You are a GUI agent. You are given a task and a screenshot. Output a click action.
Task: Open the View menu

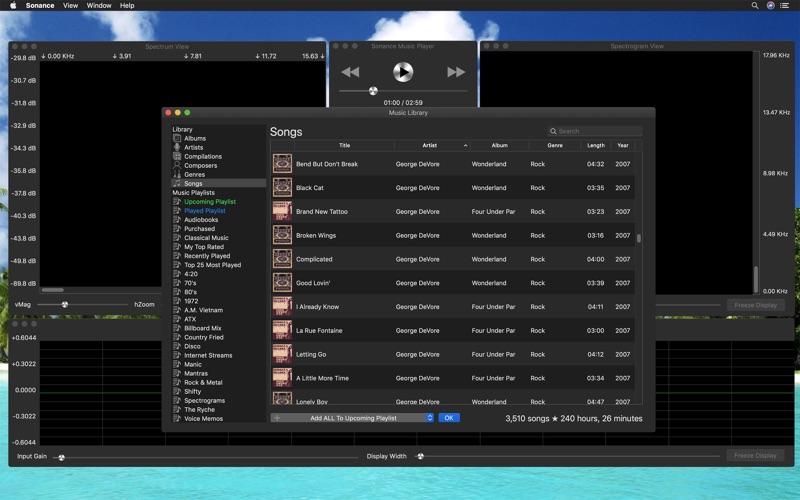point(70,6)
